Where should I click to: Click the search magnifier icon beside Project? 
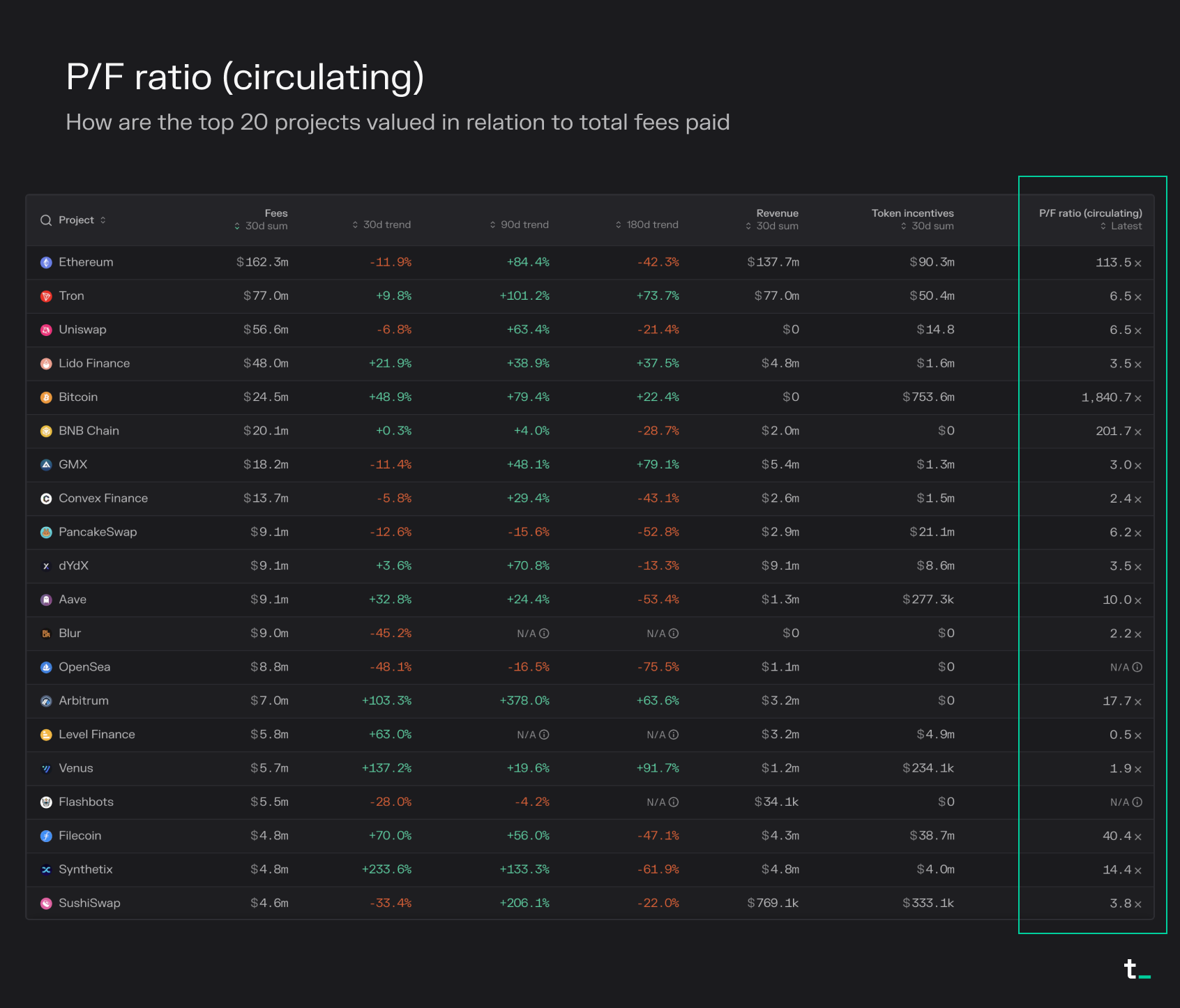tap(46, 220)
